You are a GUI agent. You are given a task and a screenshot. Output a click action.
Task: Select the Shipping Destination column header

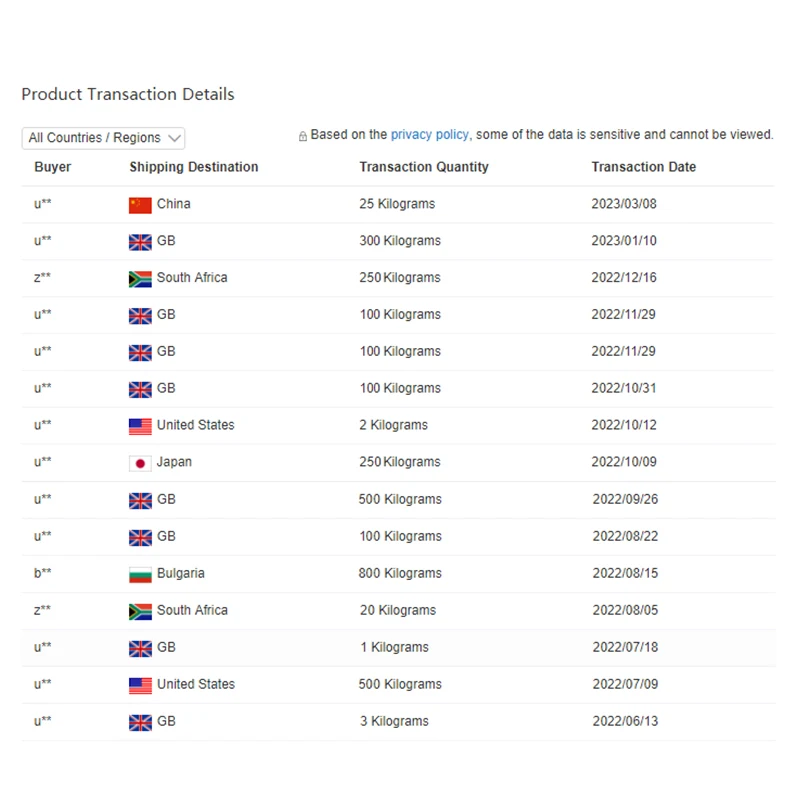(x=193, y=167)
